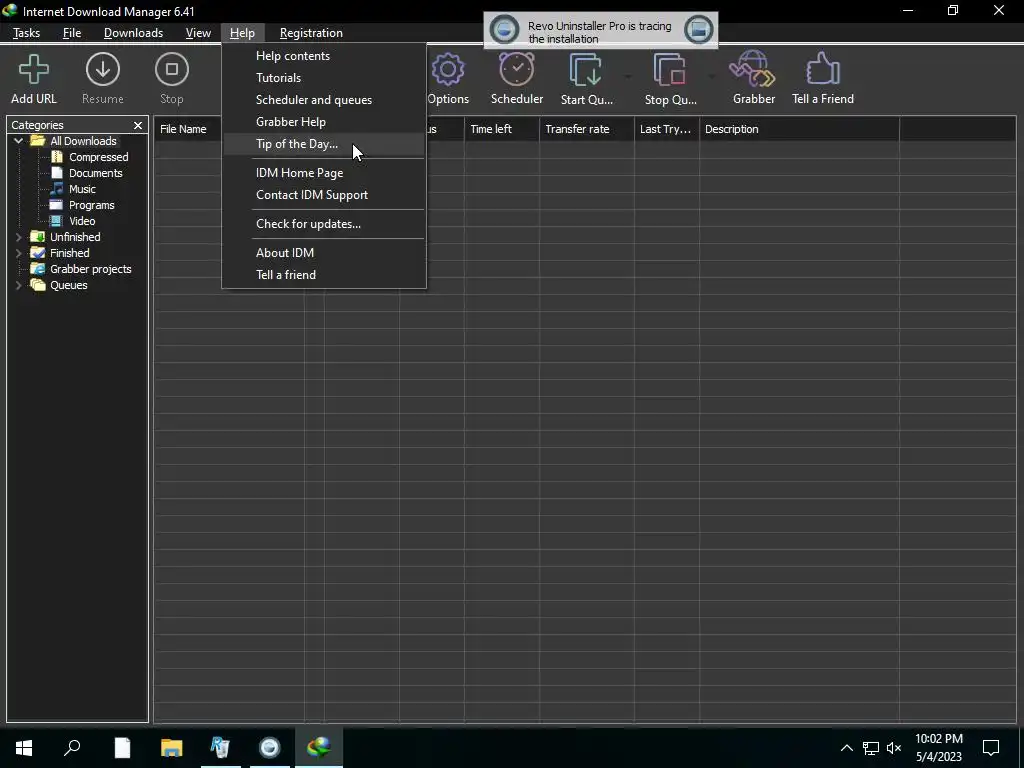Sort by Last Try column header
Viewport: 1024px width, 768px height.
[667, 129]
